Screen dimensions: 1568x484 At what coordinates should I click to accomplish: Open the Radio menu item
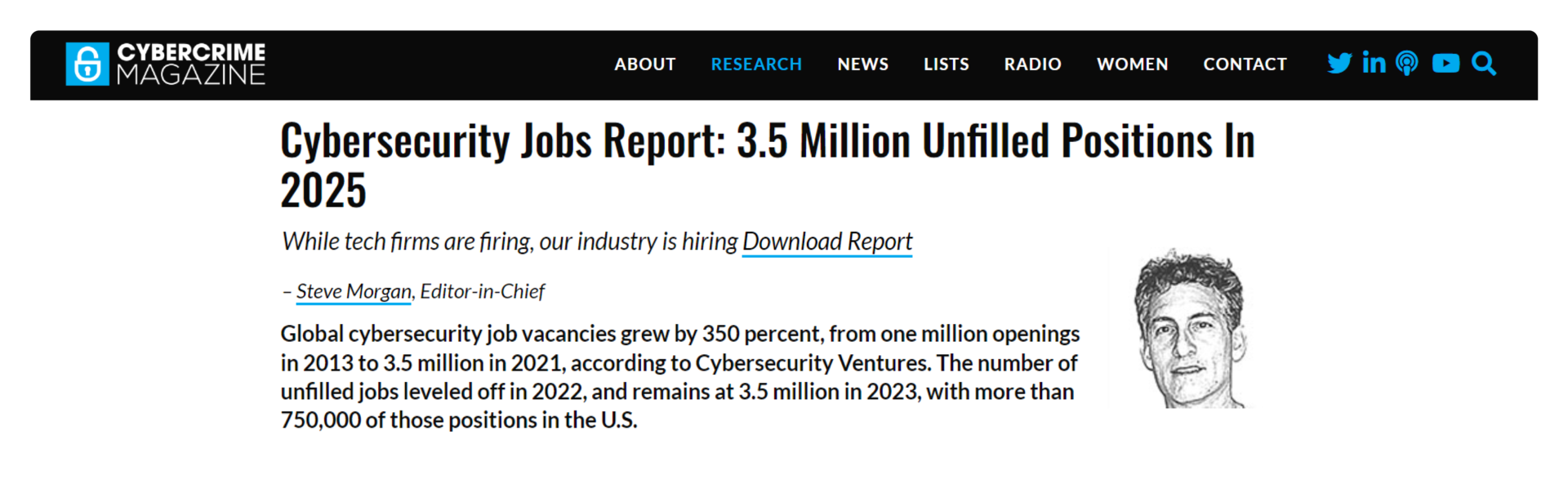[1033, 64]
